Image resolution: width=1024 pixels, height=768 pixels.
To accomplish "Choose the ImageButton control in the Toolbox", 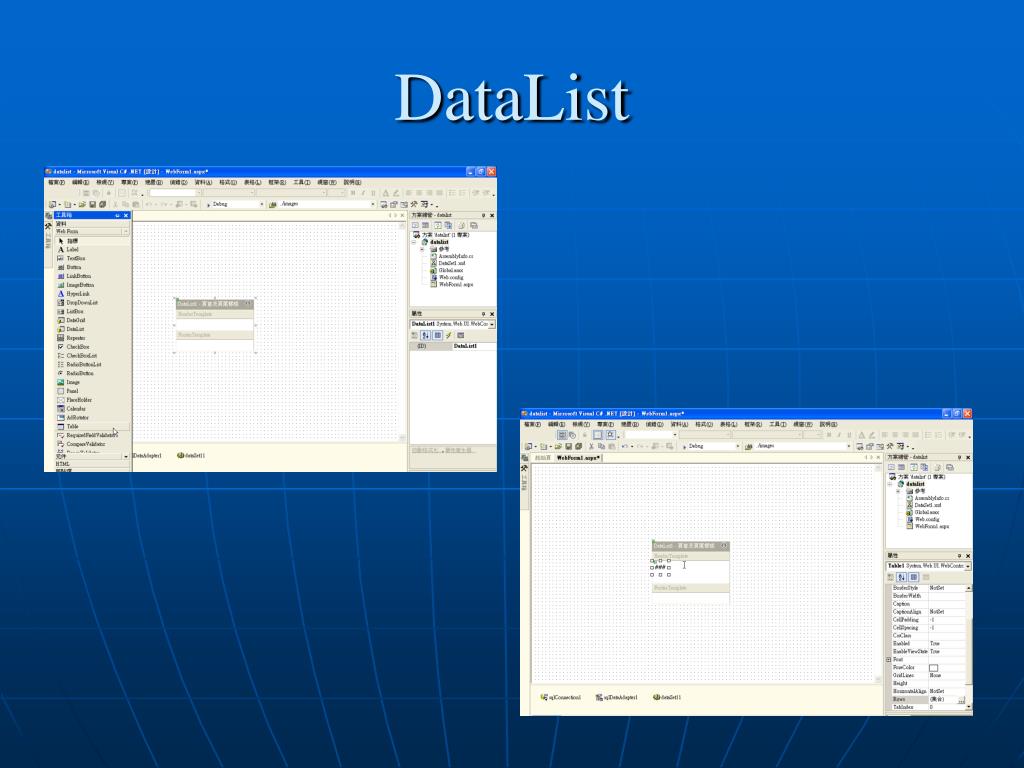I will (75, 285).
